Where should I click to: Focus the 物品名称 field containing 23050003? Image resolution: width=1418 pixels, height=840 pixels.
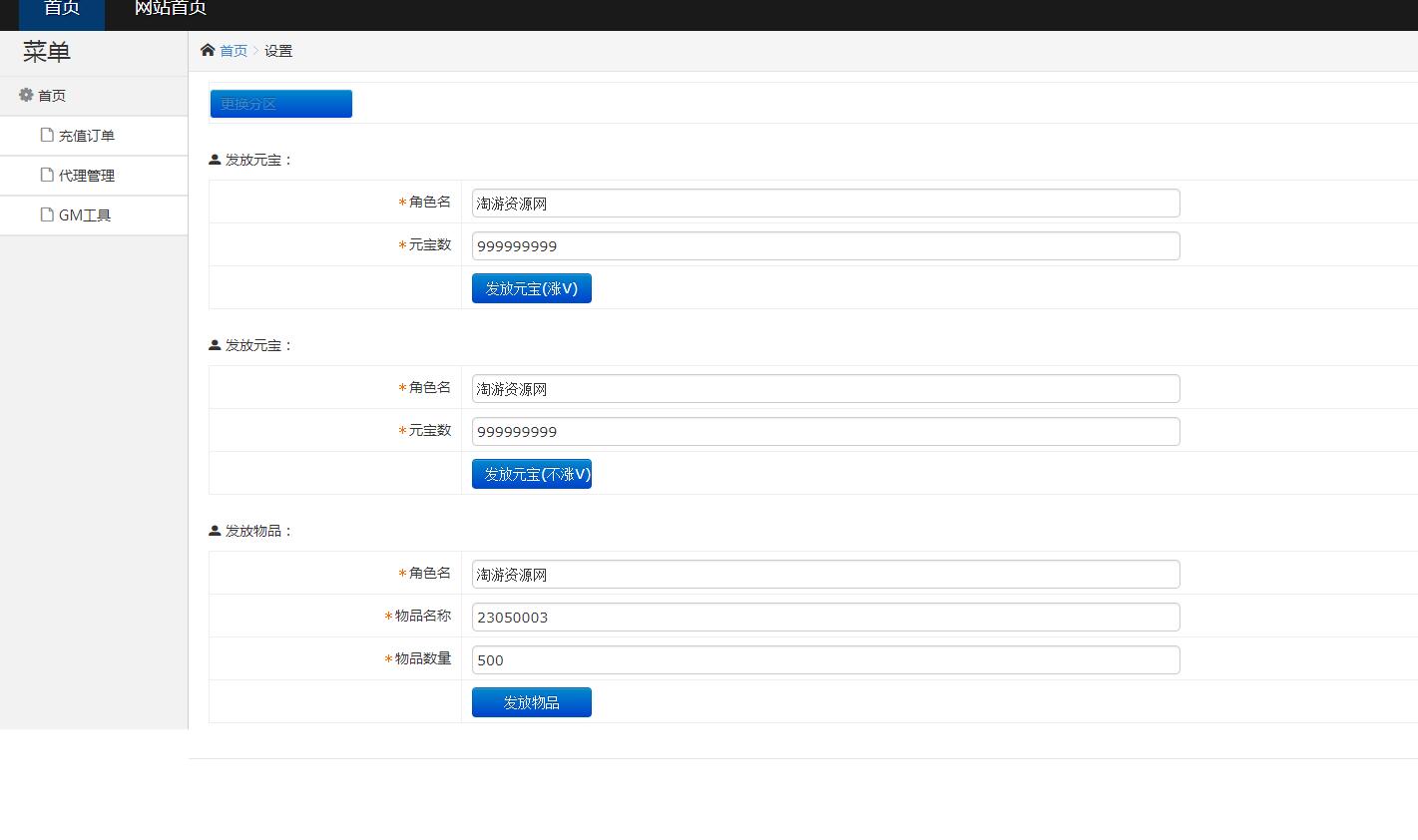825,617
